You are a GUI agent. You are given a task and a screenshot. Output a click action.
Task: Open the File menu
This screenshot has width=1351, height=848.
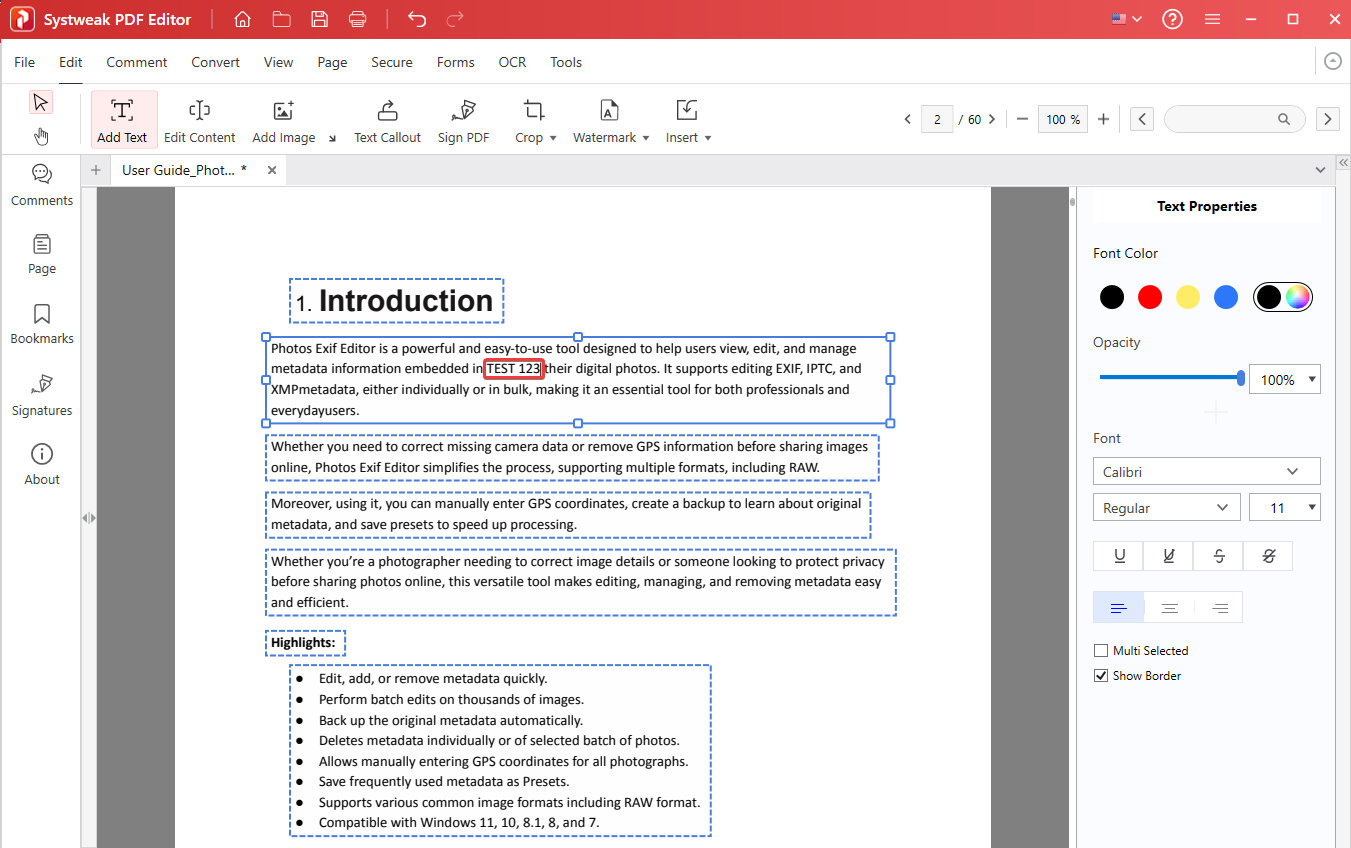(x=25, y=62)
